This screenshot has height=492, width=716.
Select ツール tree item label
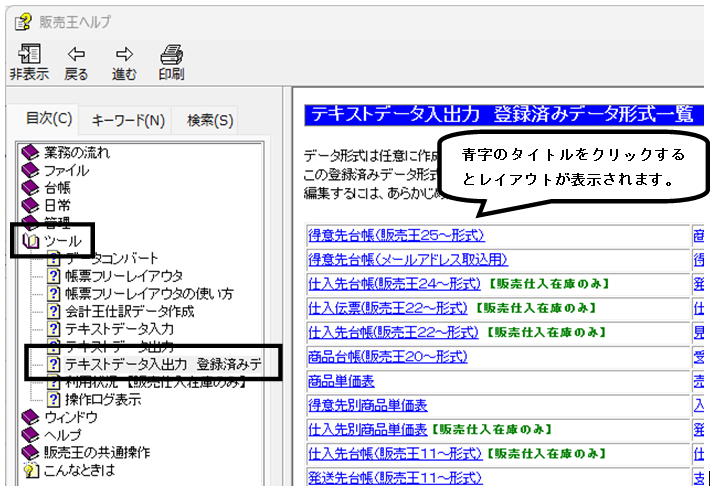point(63,241)
